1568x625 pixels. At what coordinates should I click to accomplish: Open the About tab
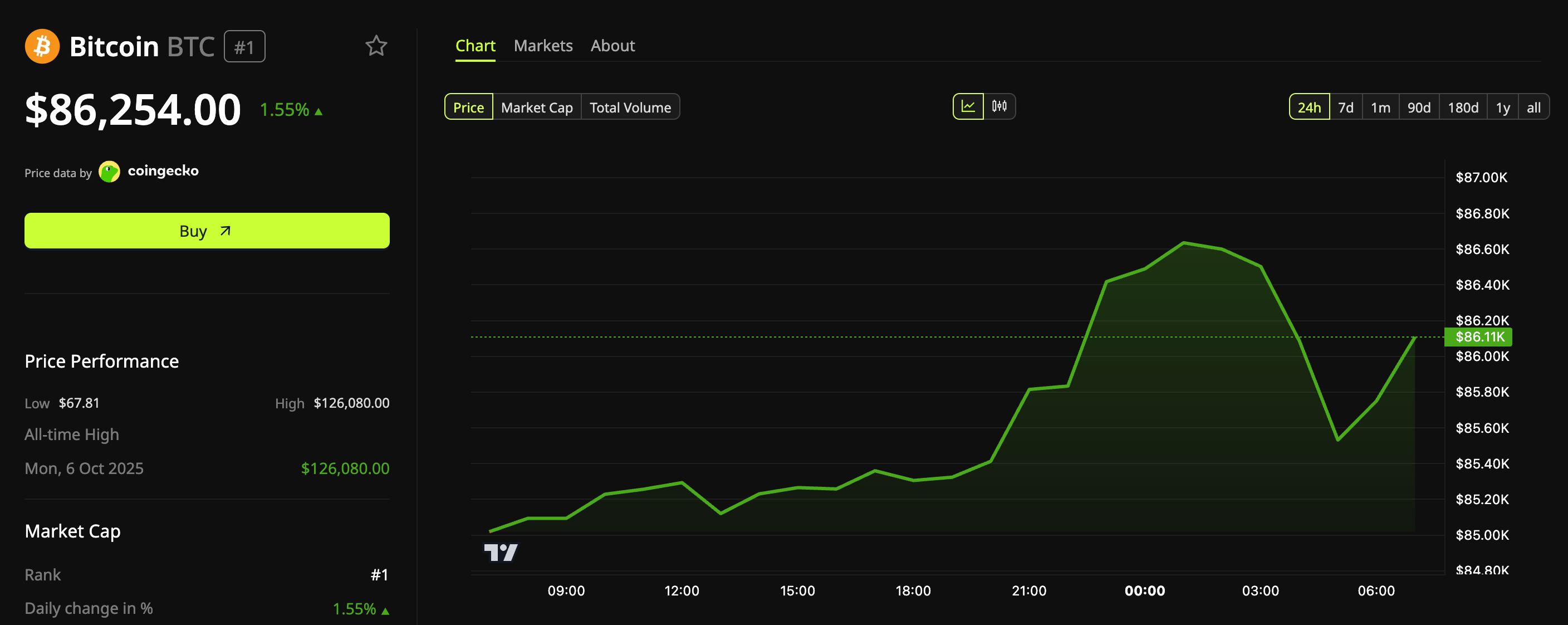point(612,46)
